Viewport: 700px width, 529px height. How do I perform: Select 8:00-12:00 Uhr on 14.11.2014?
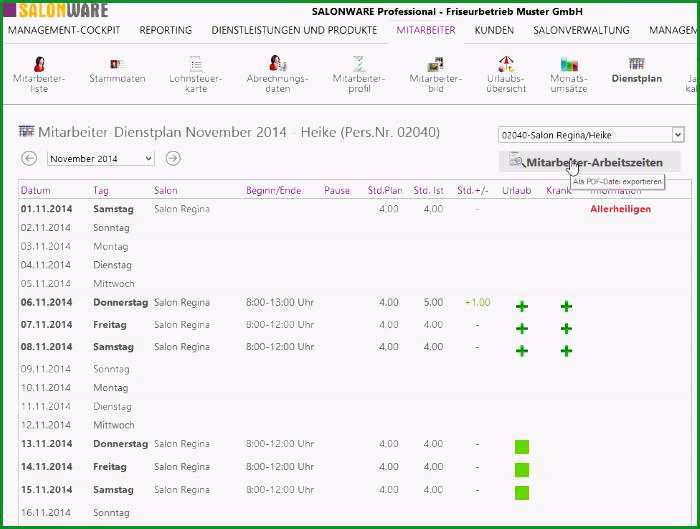[x=280, y=467]
